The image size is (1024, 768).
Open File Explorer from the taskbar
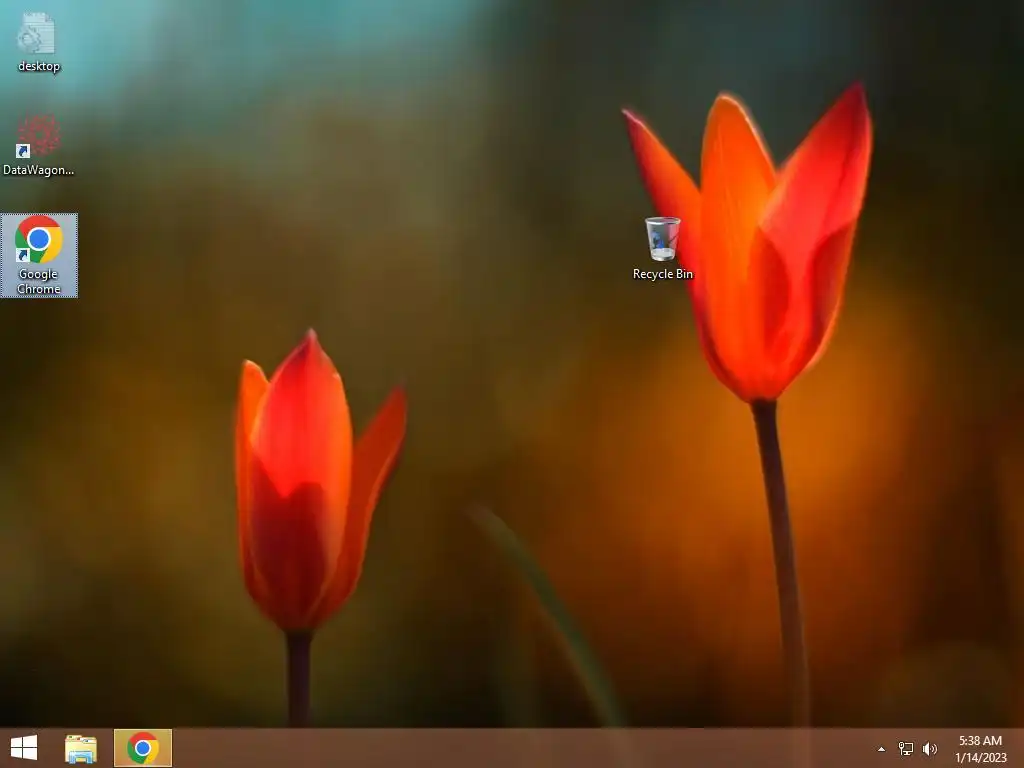81,748
